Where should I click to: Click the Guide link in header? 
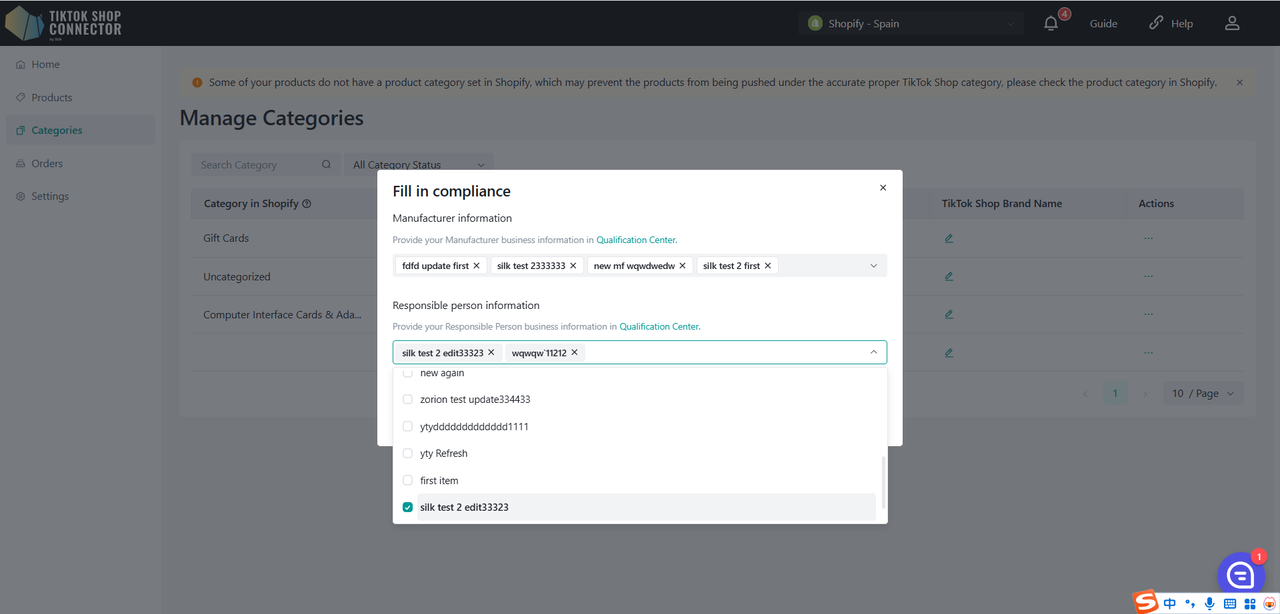1103,23
